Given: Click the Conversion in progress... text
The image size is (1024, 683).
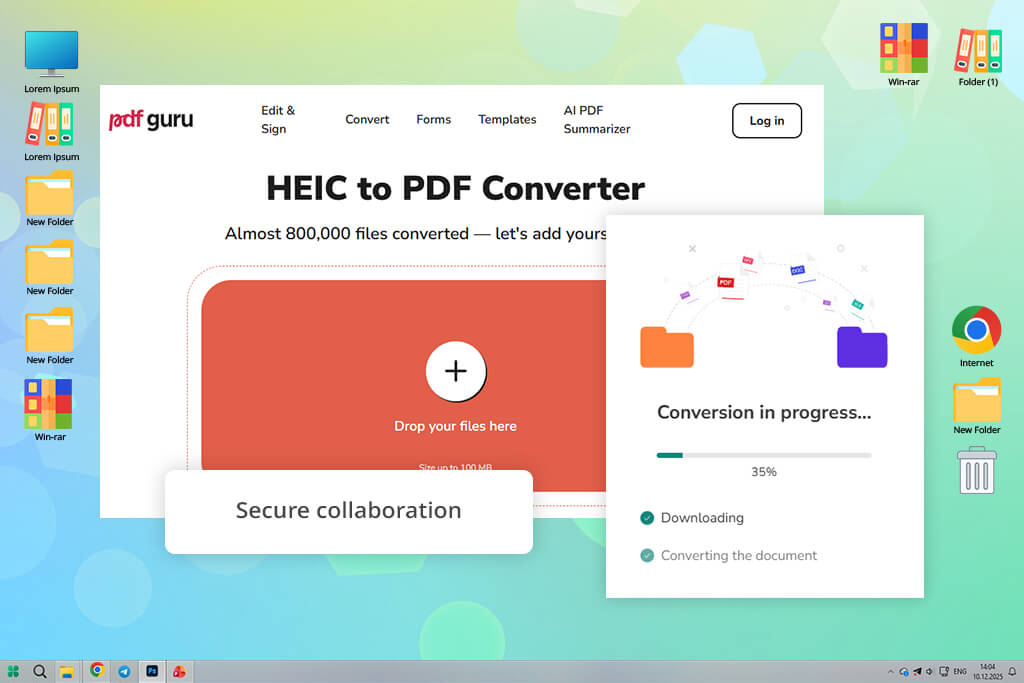Looking at the screenshot, I should coord(764,413).
